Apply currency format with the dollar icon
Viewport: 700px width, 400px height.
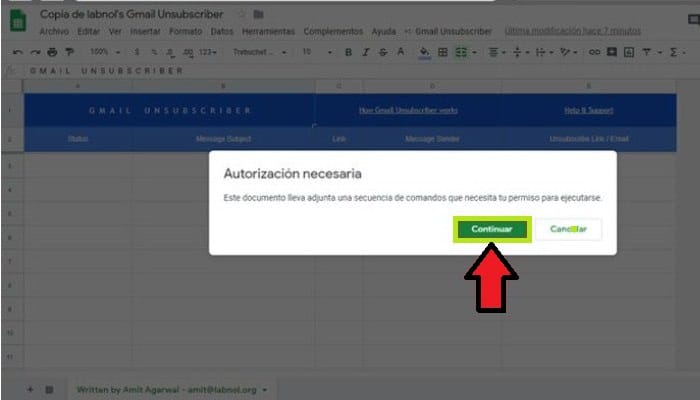click(x=137, y=53)
